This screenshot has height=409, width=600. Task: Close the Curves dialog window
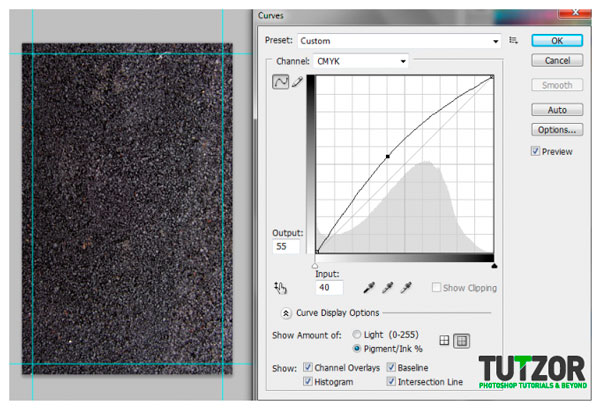(575, 13)
